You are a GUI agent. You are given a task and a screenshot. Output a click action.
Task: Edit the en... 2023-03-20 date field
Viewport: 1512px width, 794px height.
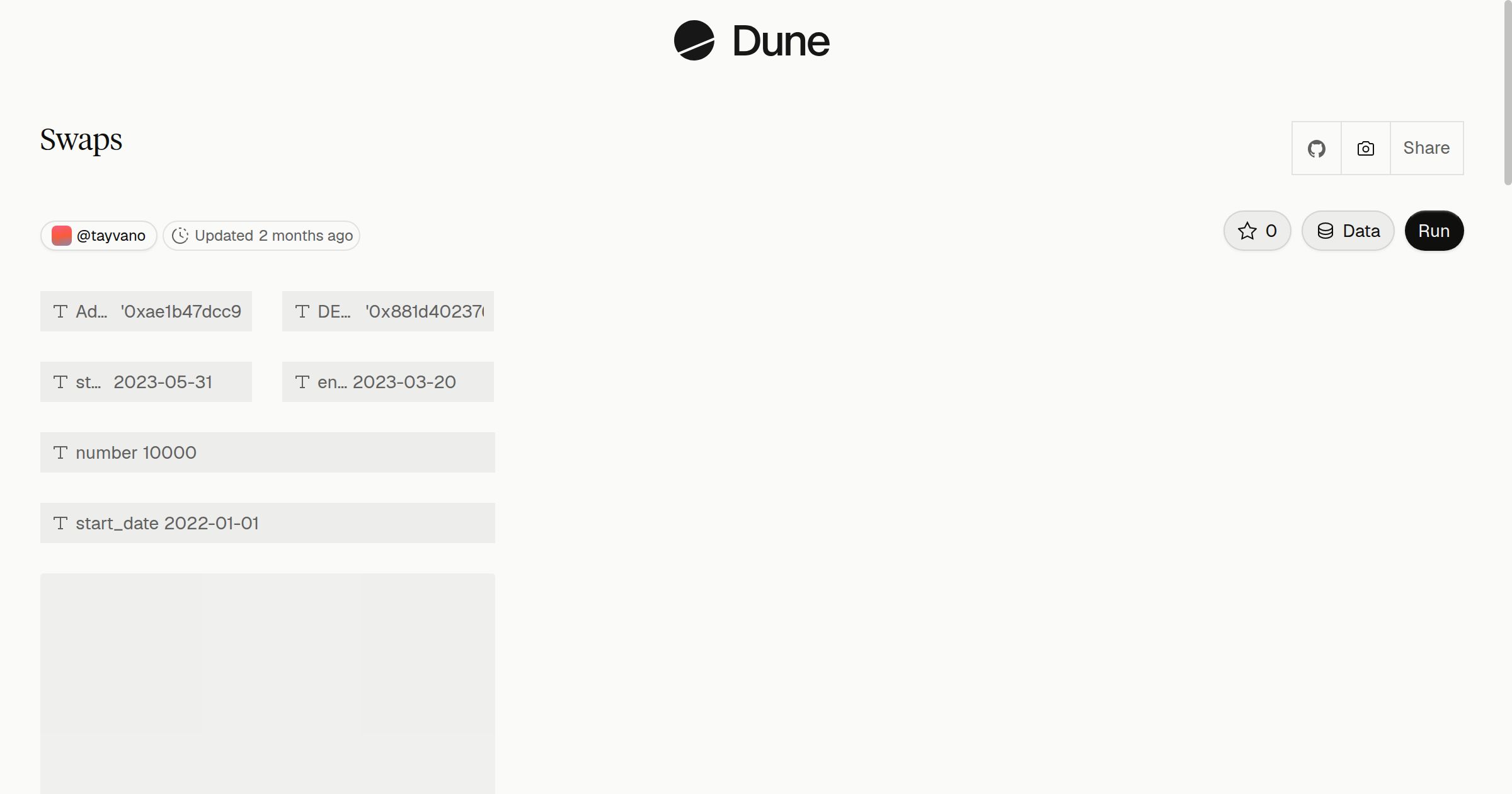(x=388, y=382)
